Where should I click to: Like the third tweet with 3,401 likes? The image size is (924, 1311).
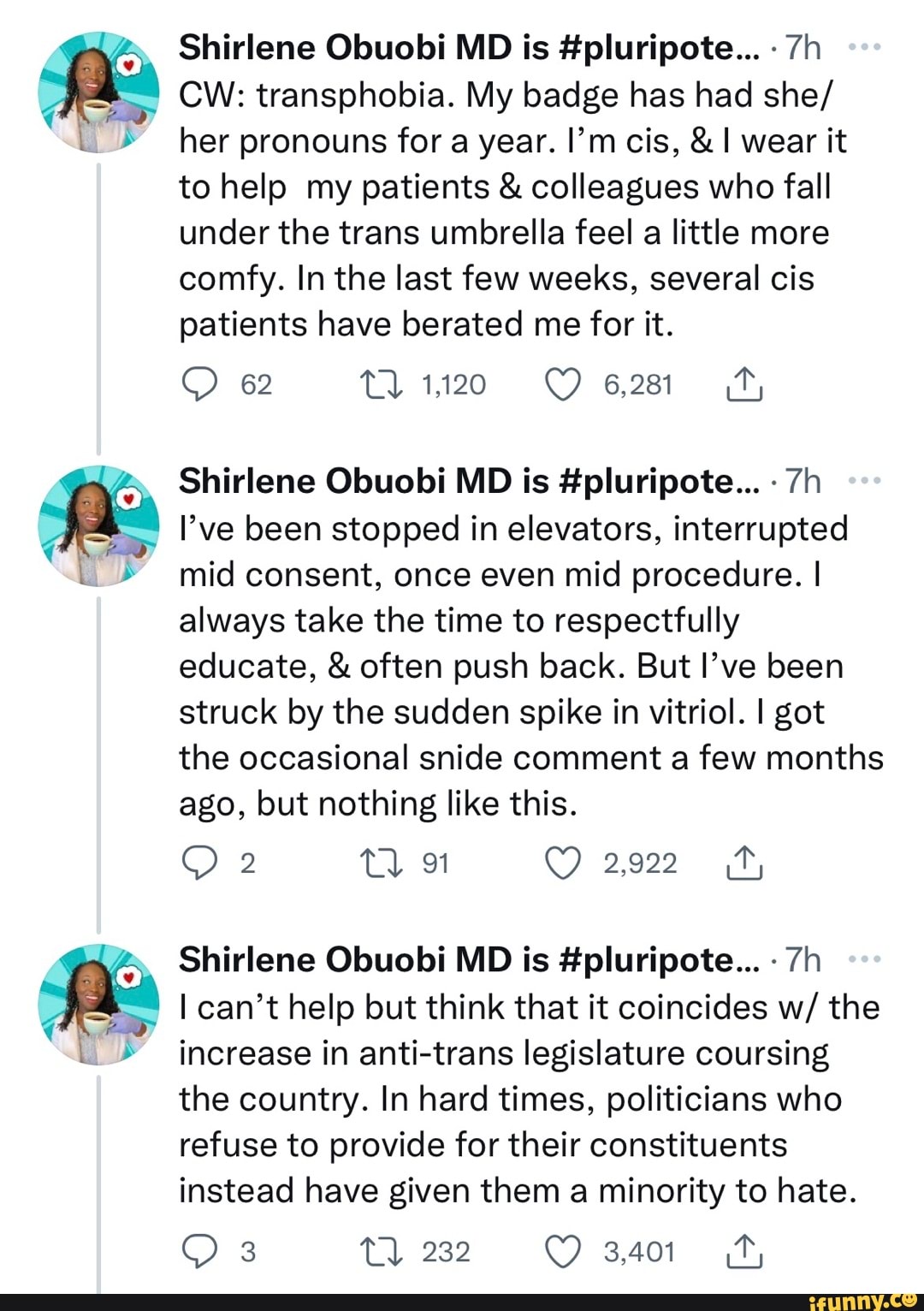563,1252
